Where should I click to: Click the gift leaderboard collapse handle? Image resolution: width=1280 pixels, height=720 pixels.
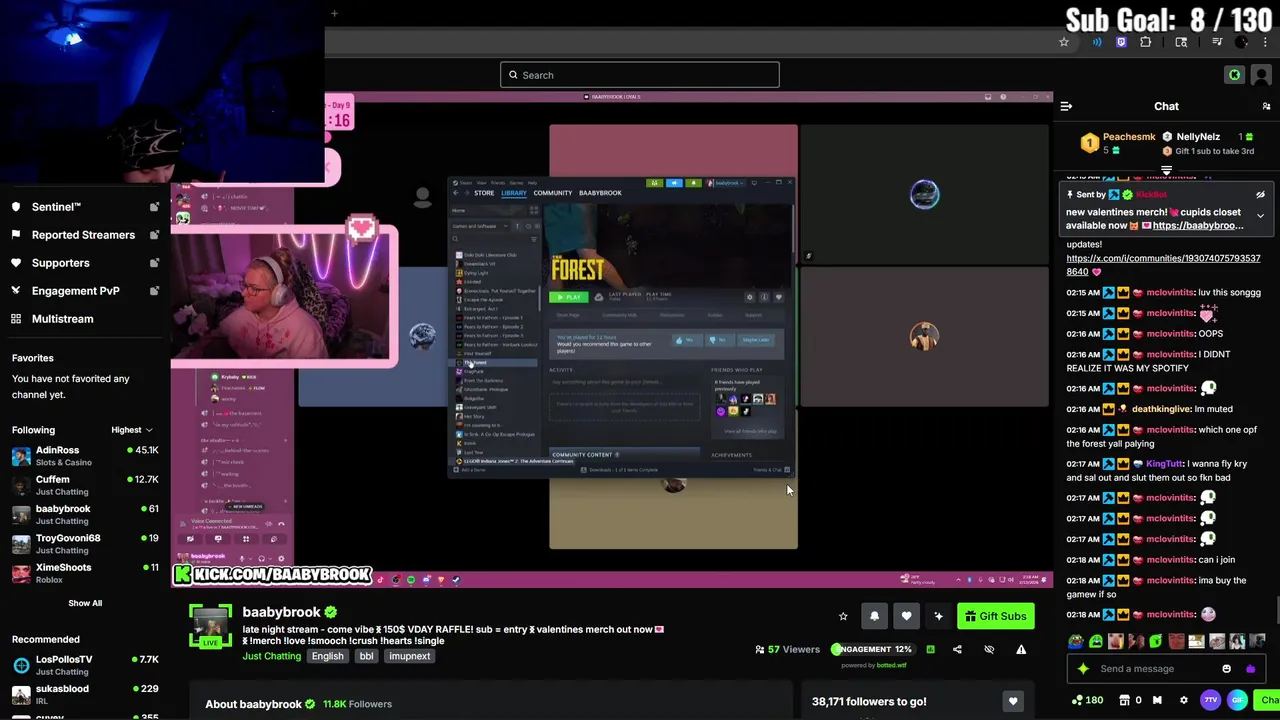[x=1166, y=171]
